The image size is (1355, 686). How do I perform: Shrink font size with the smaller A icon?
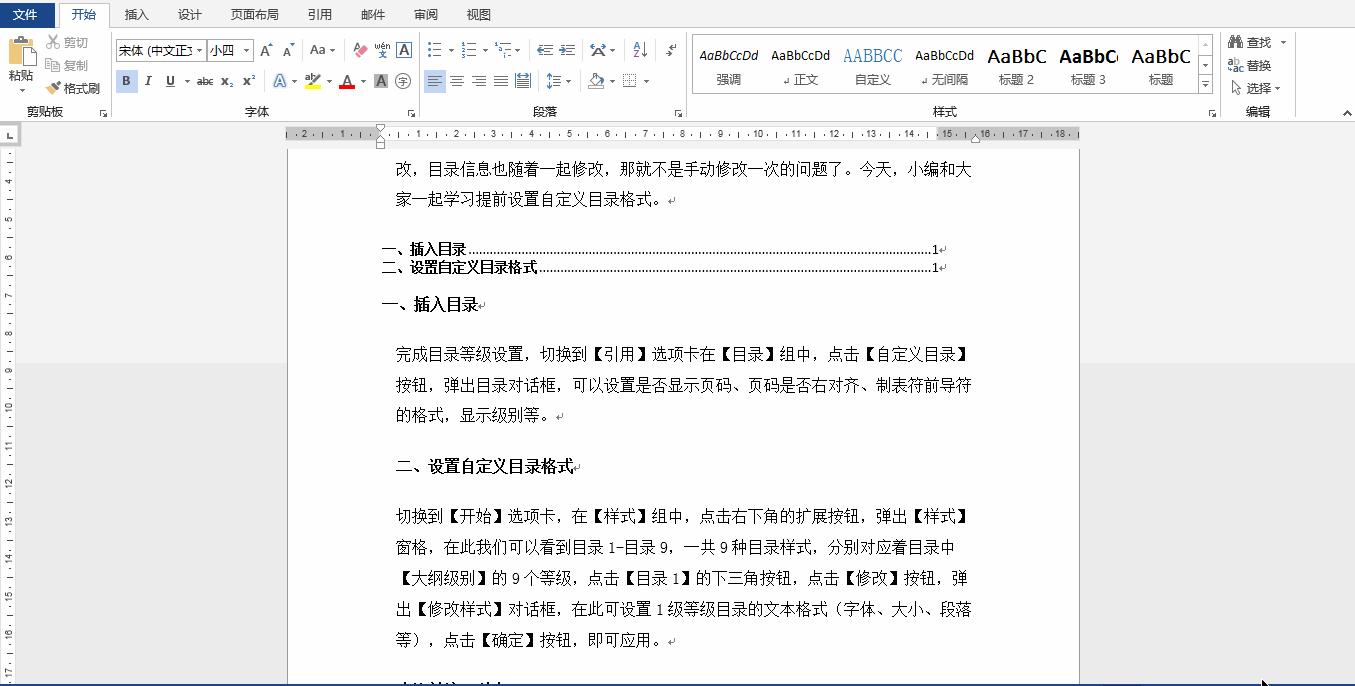pyautogui.click(x=288, y=50)
